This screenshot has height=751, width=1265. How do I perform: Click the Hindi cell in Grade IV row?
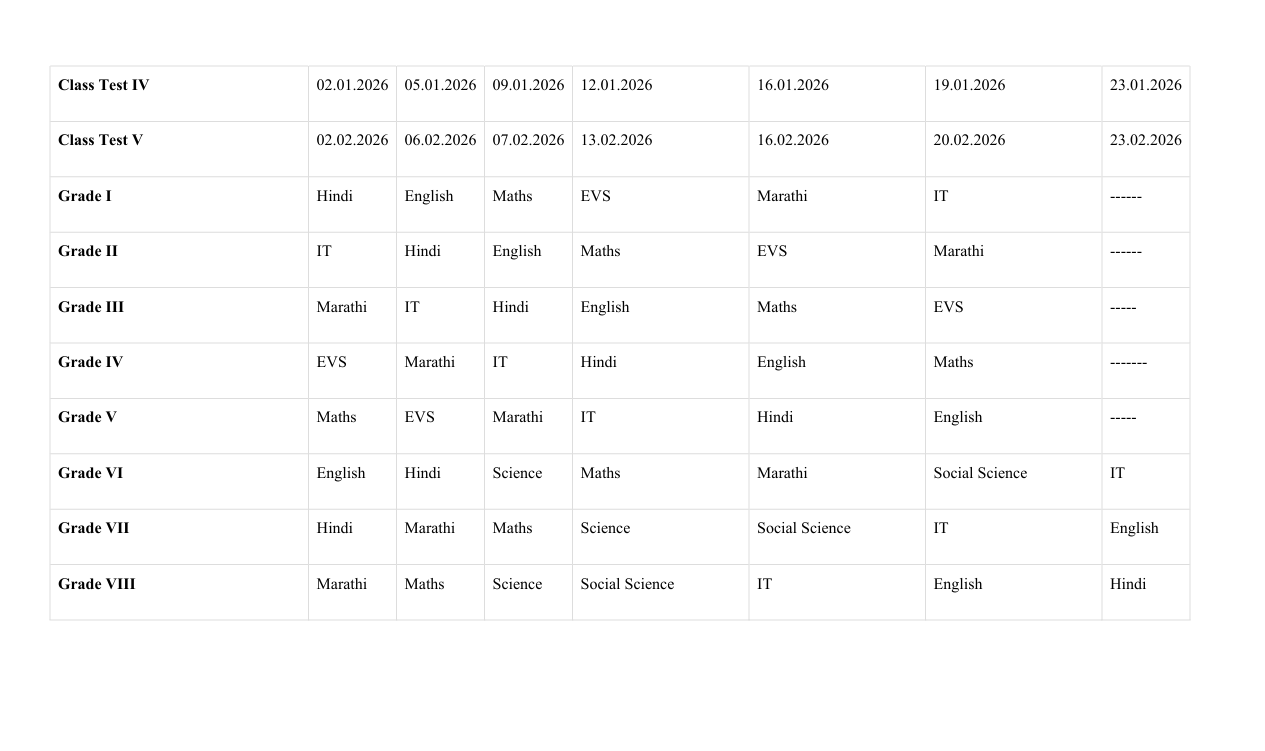(598, 362)
